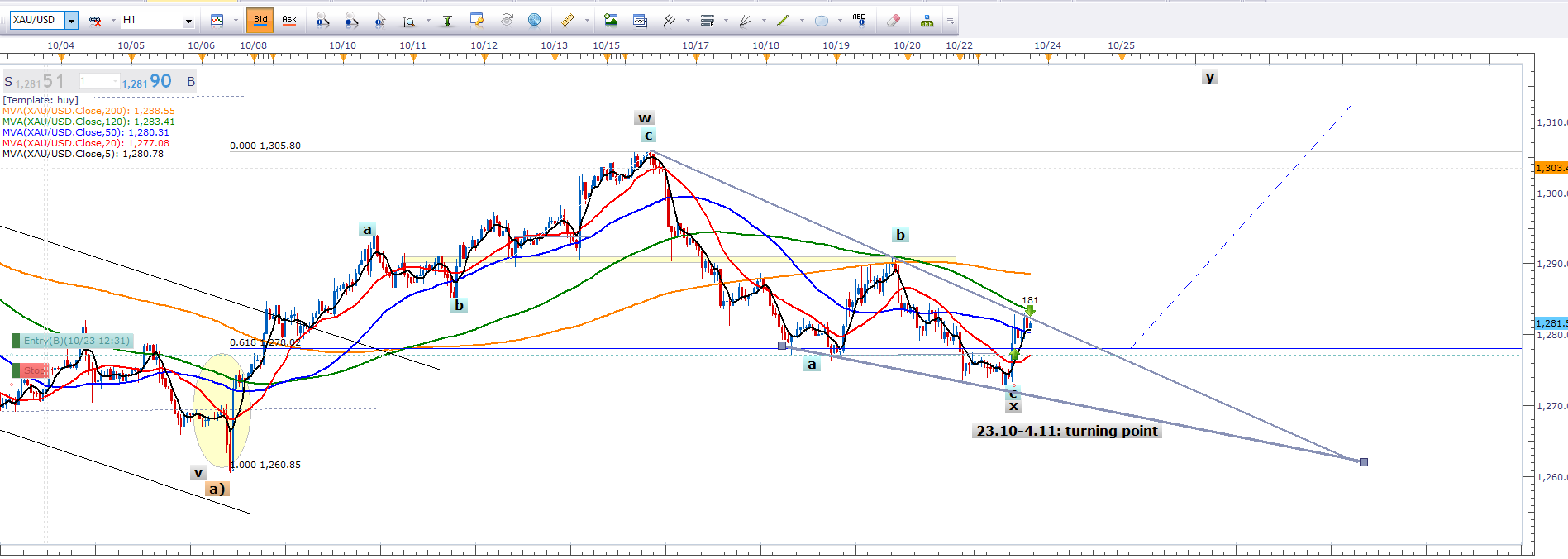Screen dimensions: 1568x559
Task: Click the add picture to chart icon
Action: point(611,21)
